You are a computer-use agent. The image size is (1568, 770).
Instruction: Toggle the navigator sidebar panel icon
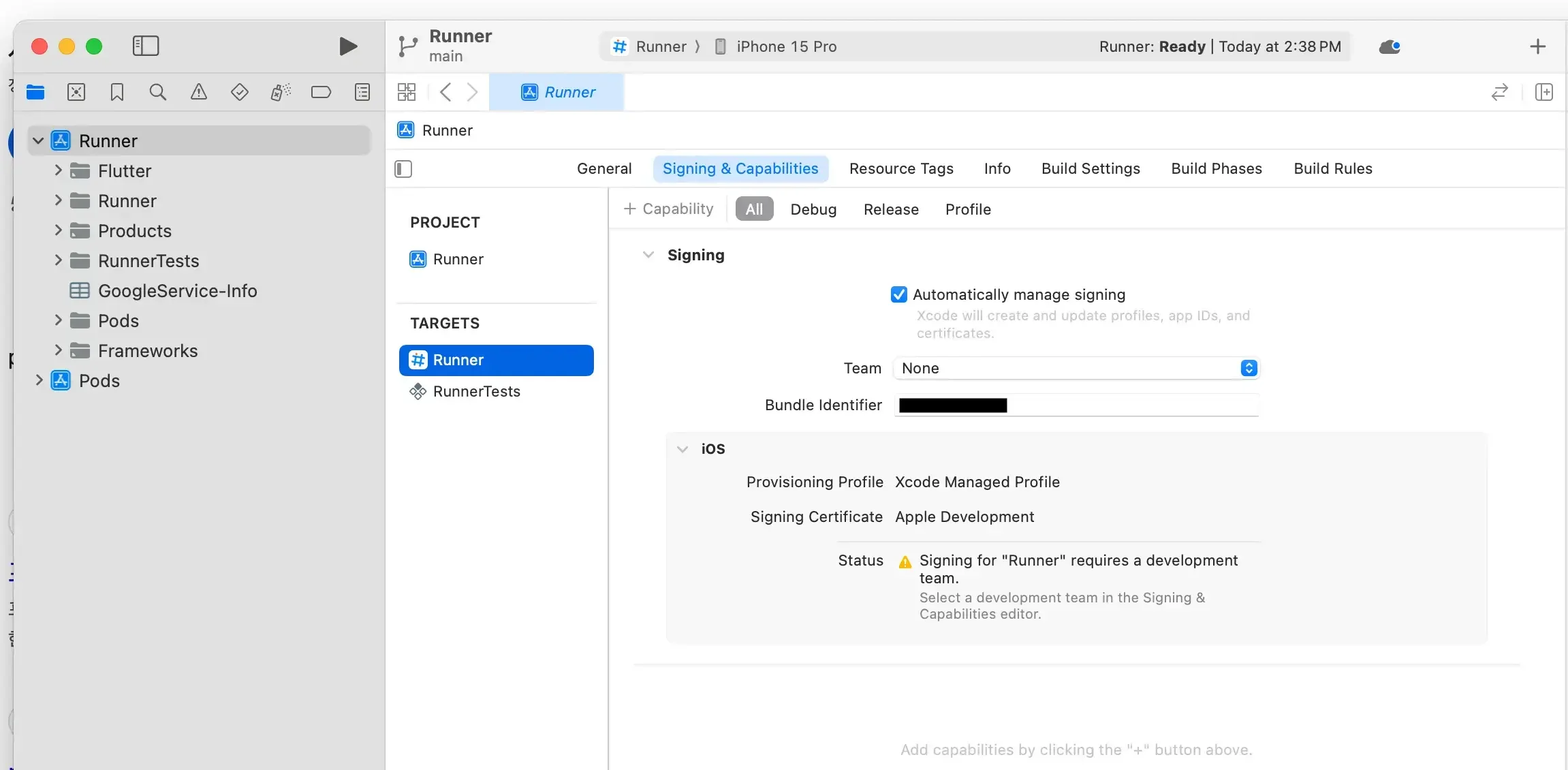[145, 46]
